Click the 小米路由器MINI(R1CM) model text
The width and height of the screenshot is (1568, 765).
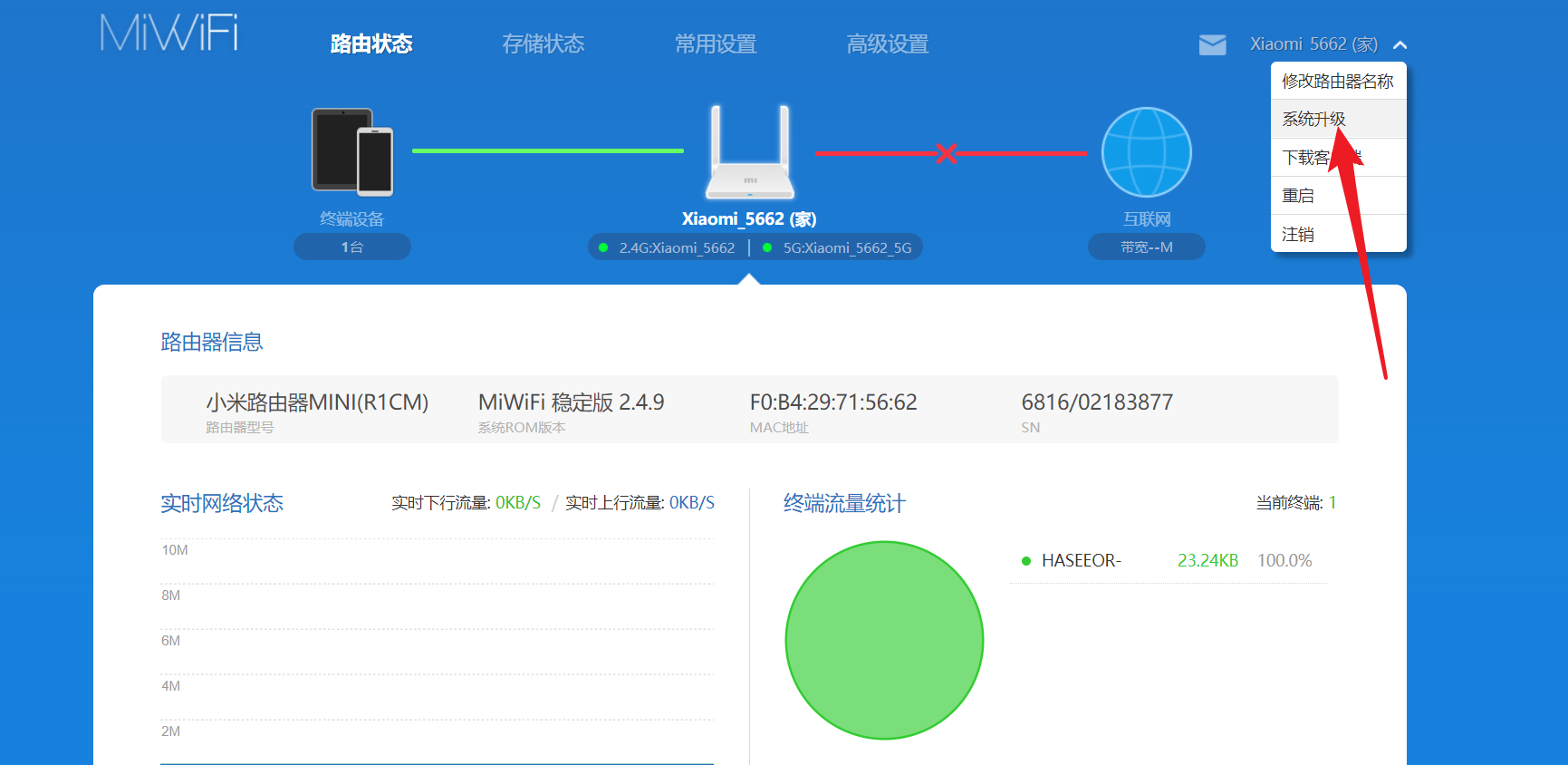(x=317, y=402)
